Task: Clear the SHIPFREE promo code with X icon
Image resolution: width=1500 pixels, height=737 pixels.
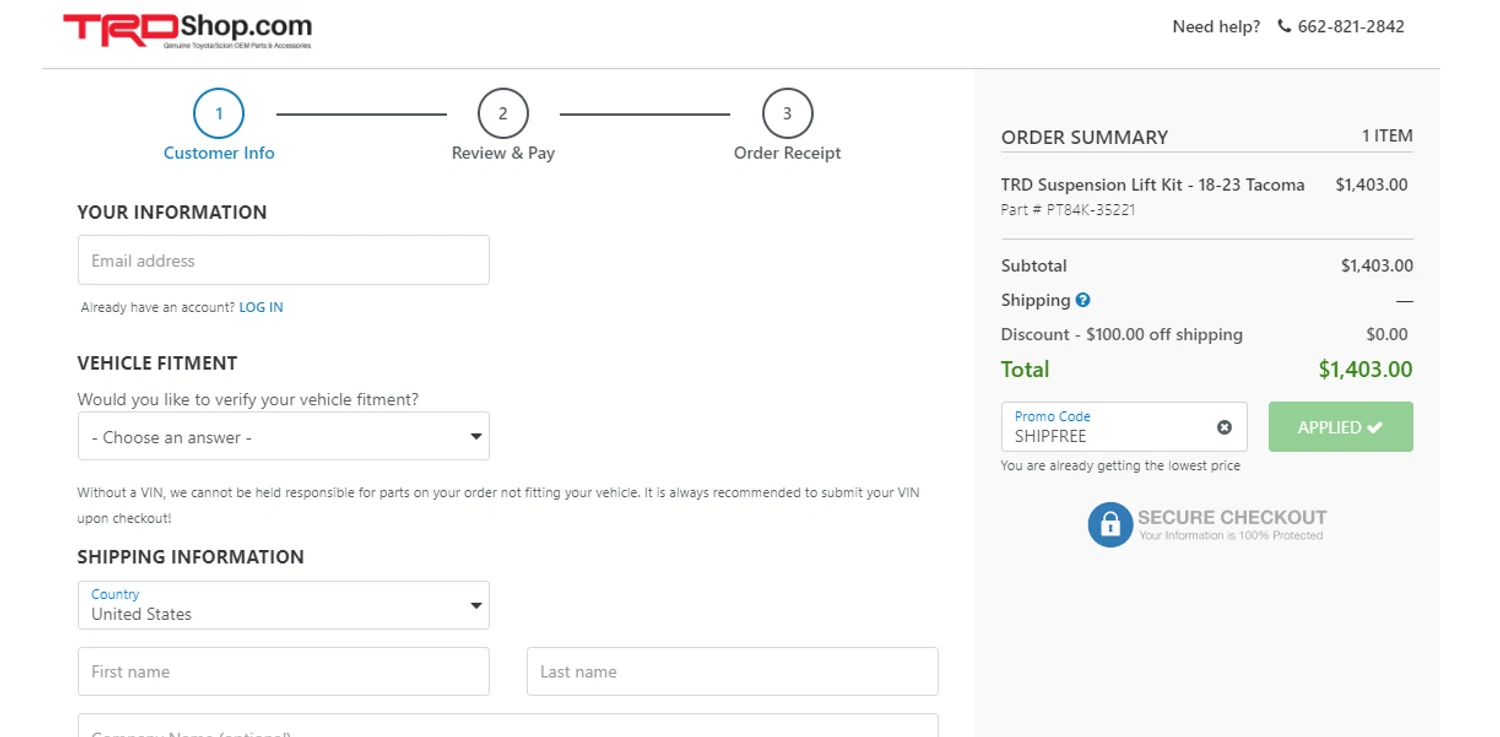Action: [x=1224, y=427]
